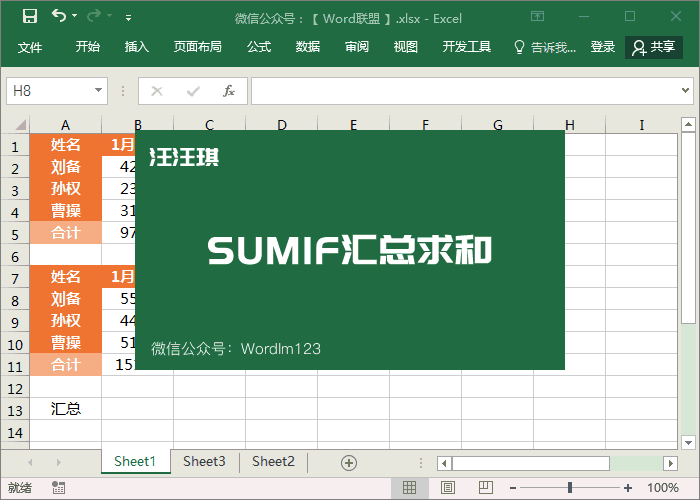Click the Undo arrow icon
Image resolution: width=700 pixels, height=500 pixels.
tap(59, 16)
